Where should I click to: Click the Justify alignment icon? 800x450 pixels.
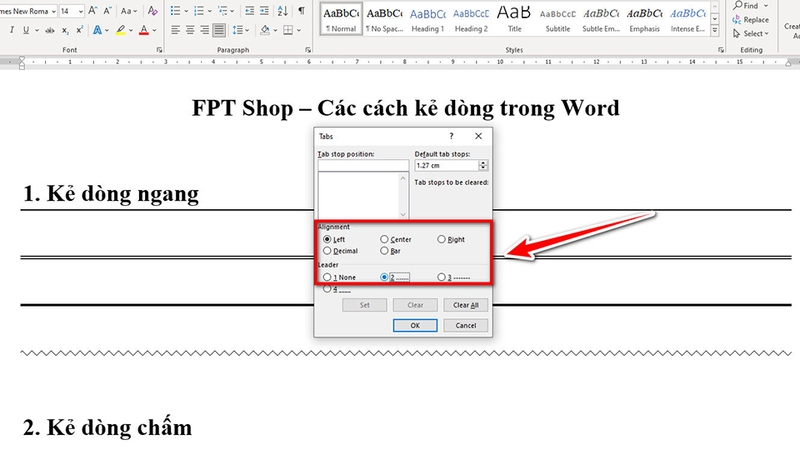pos(219,31)
